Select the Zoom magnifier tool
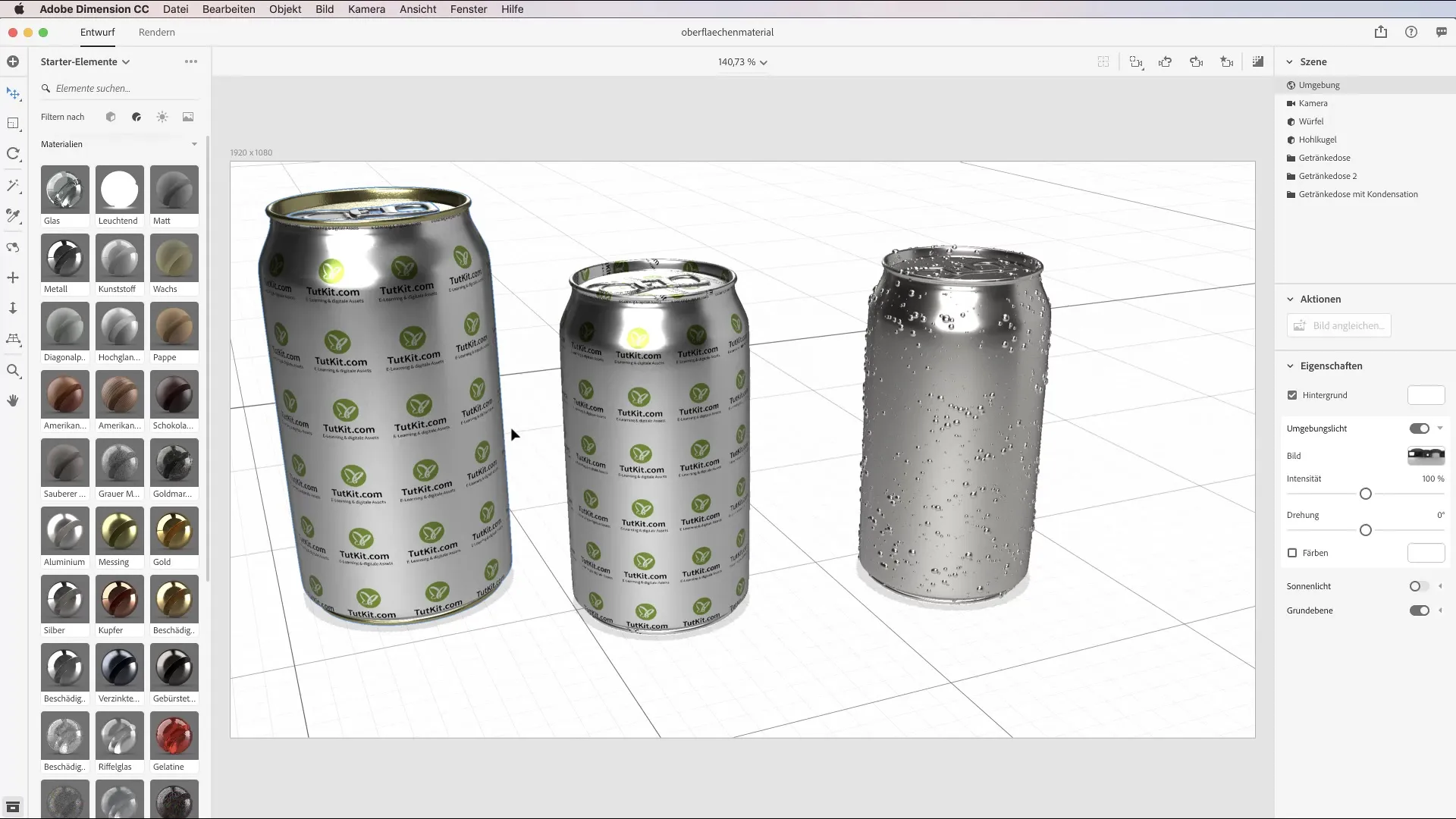Screen dimensions: 1456x819 click(13, 371)
